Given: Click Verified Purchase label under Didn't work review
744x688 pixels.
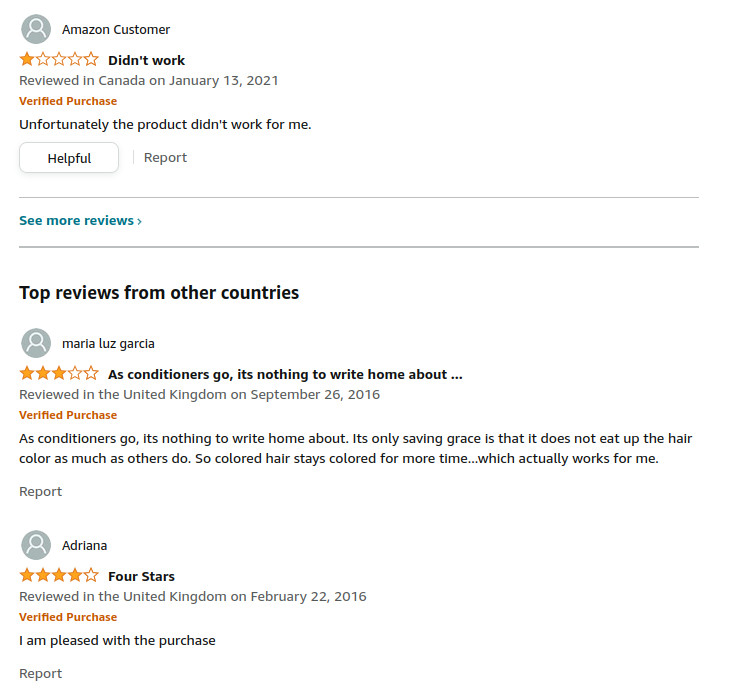Looking at the screenshot, I should coord(68,101).
